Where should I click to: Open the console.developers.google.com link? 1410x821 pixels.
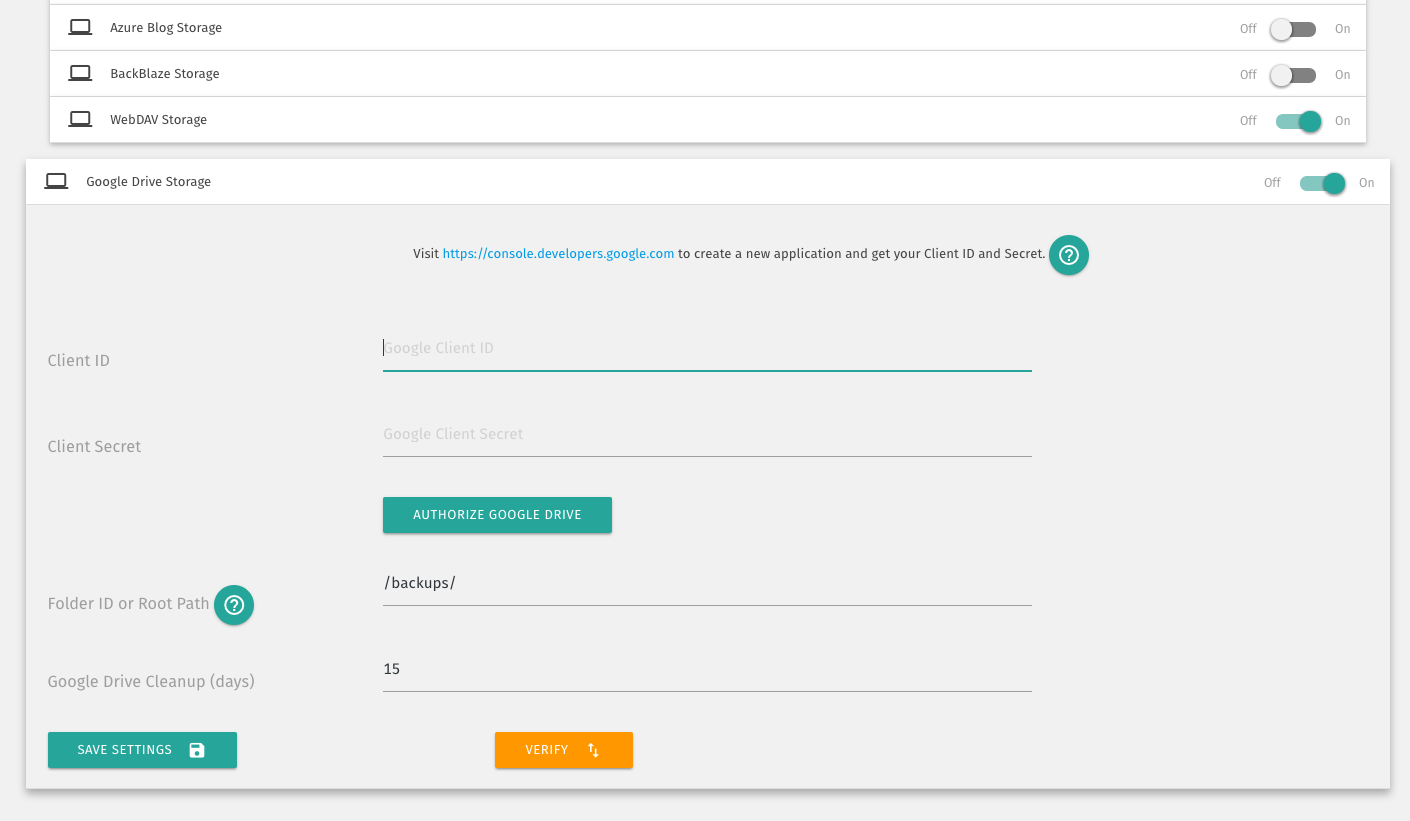point(558,254)
